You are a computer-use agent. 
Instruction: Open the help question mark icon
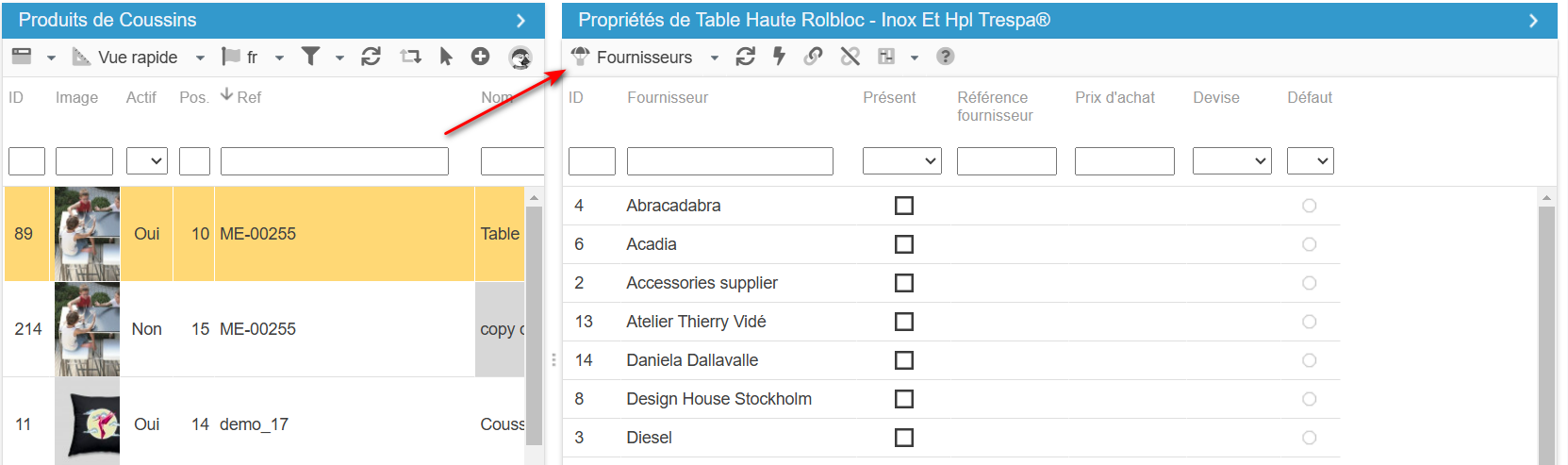[945, 57]
